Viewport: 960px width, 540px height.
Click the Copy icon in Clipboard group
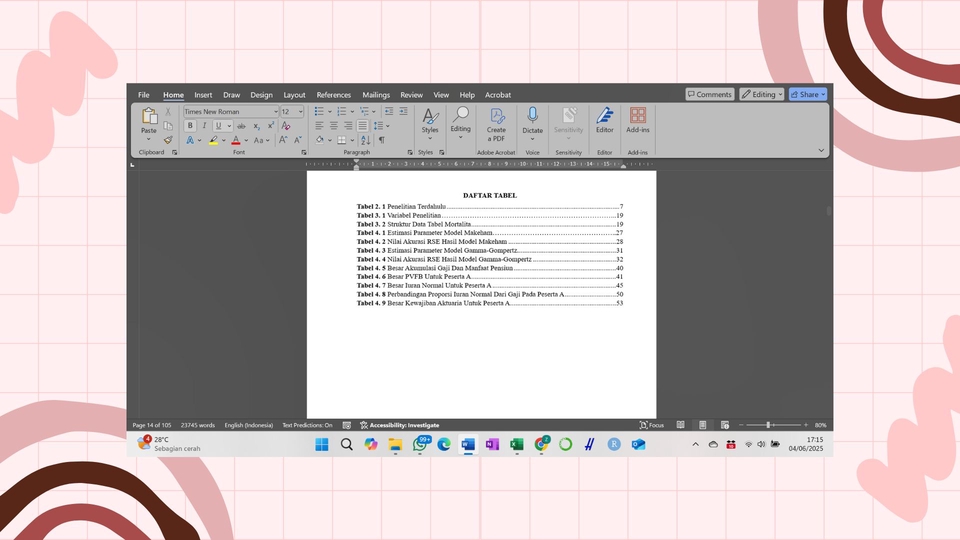point(168,126)
